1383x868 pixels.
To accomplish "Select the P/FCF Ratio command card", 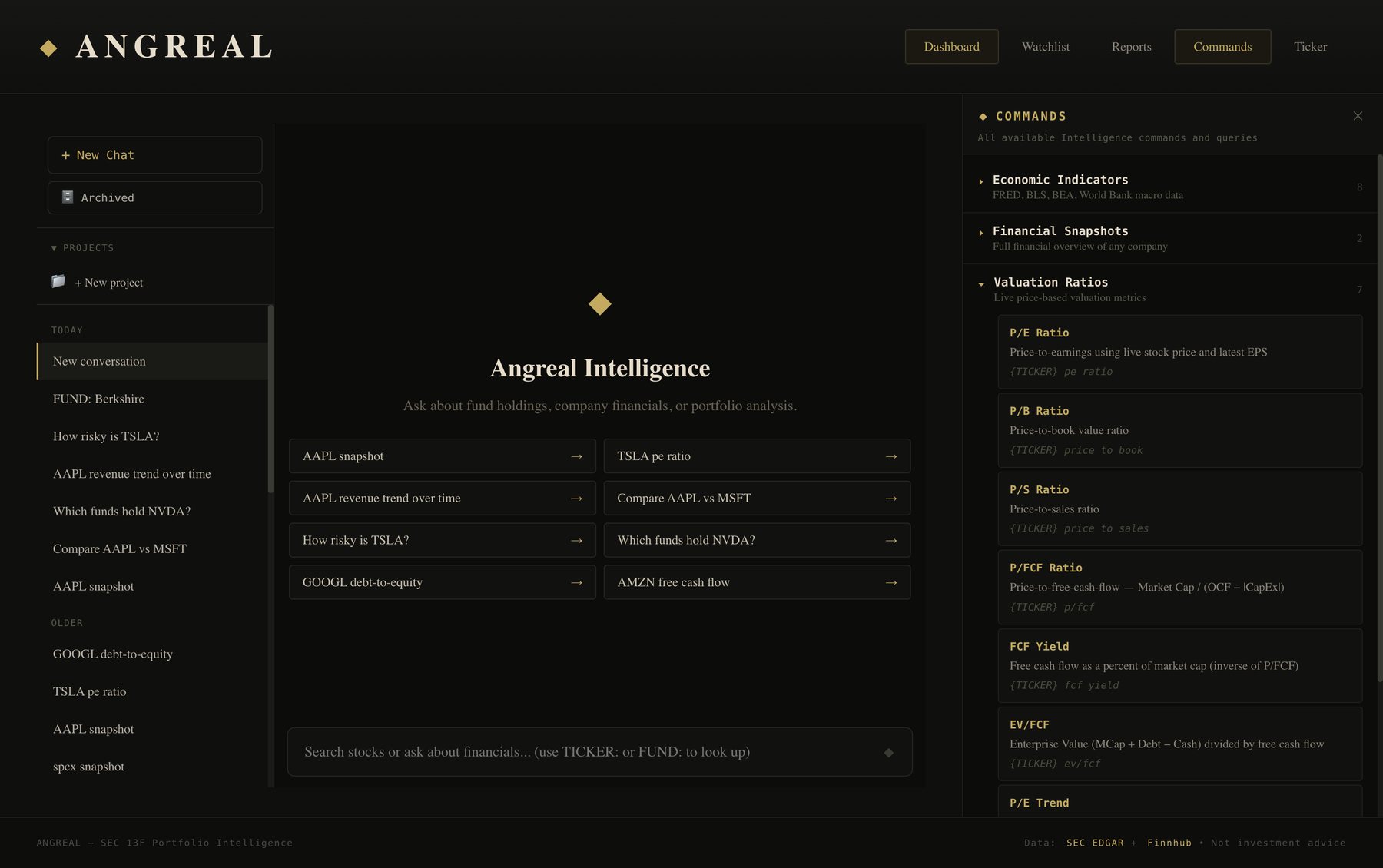I will tap(1179, 587).
